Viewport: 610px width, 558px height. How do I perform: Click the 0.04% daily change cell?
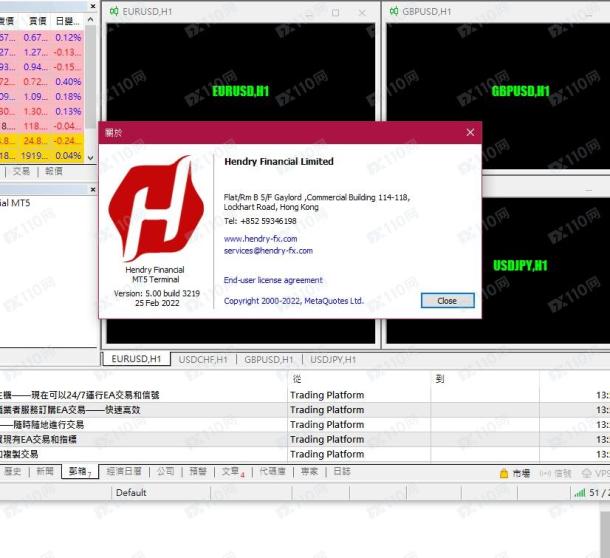(68, 156)
